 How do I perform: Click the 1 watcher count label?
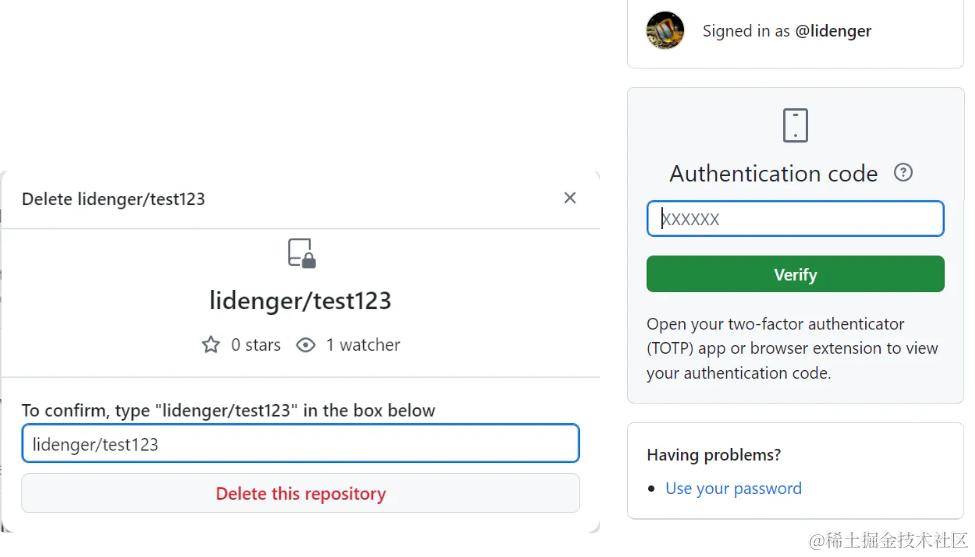[x=363, y=345]
